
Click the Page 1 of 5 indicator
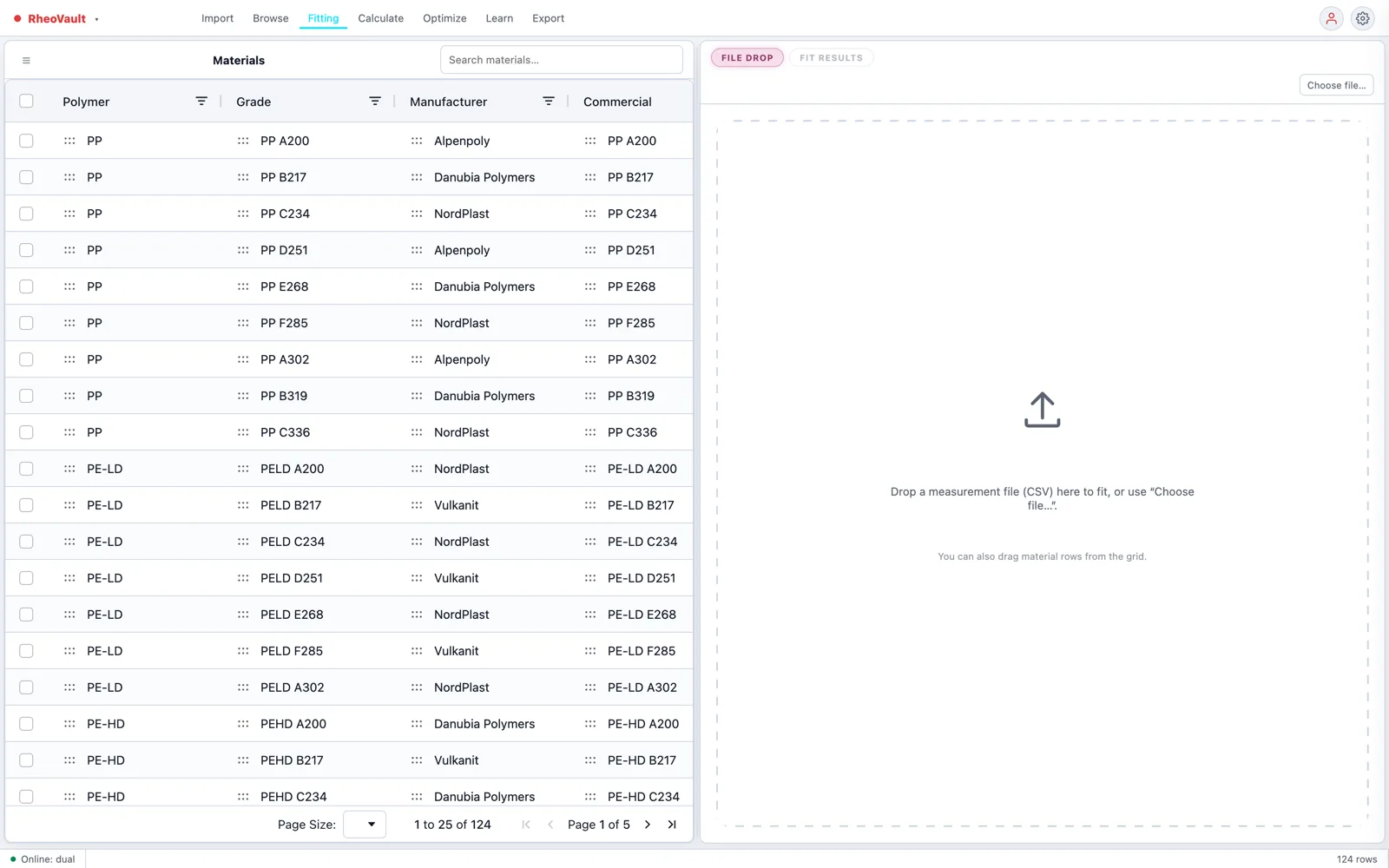pyautogui.click(x=599, y=825)
